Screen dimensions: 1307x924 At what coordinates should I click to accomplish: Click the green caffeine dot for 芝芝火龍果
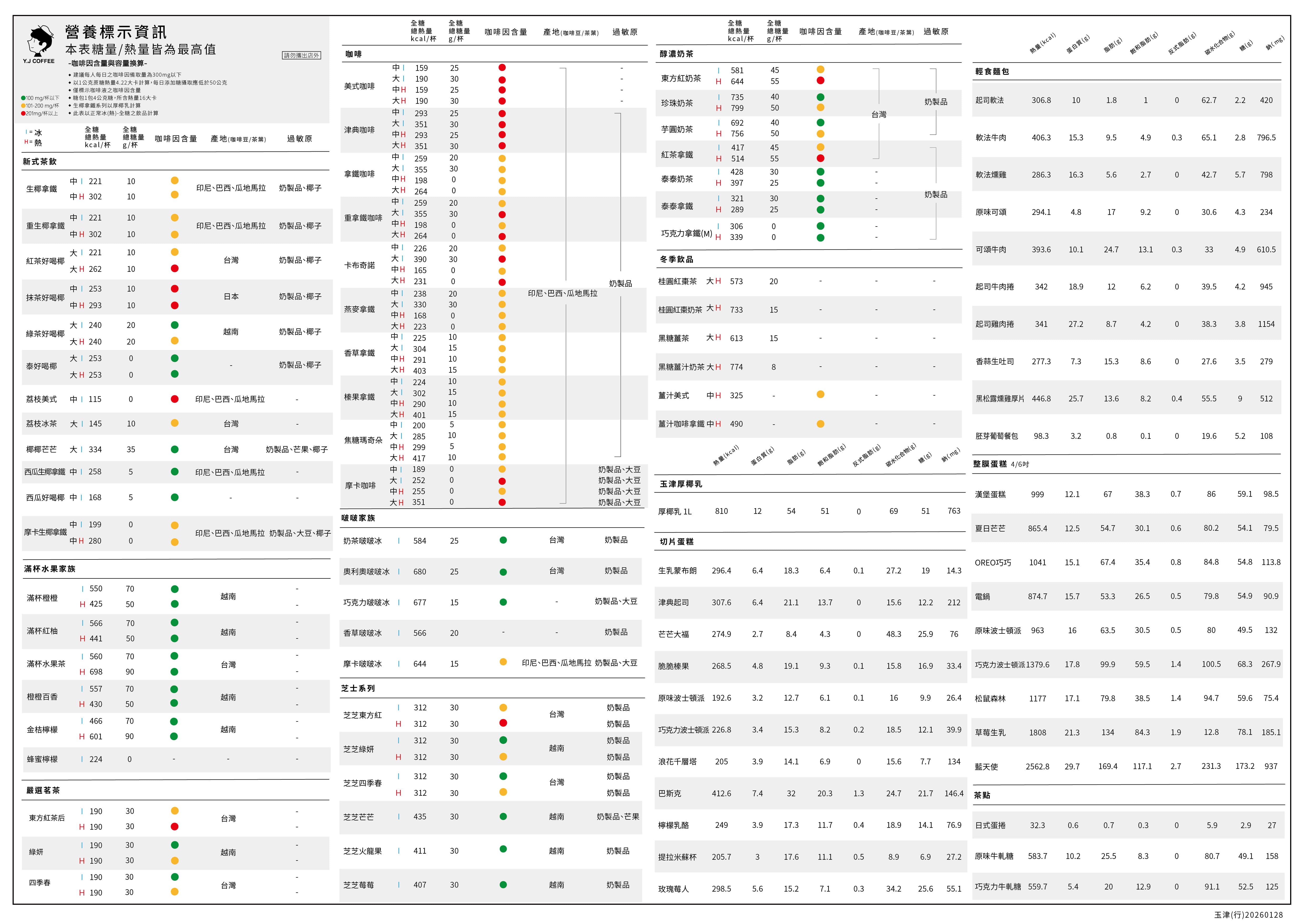click(x=503, y=849)
